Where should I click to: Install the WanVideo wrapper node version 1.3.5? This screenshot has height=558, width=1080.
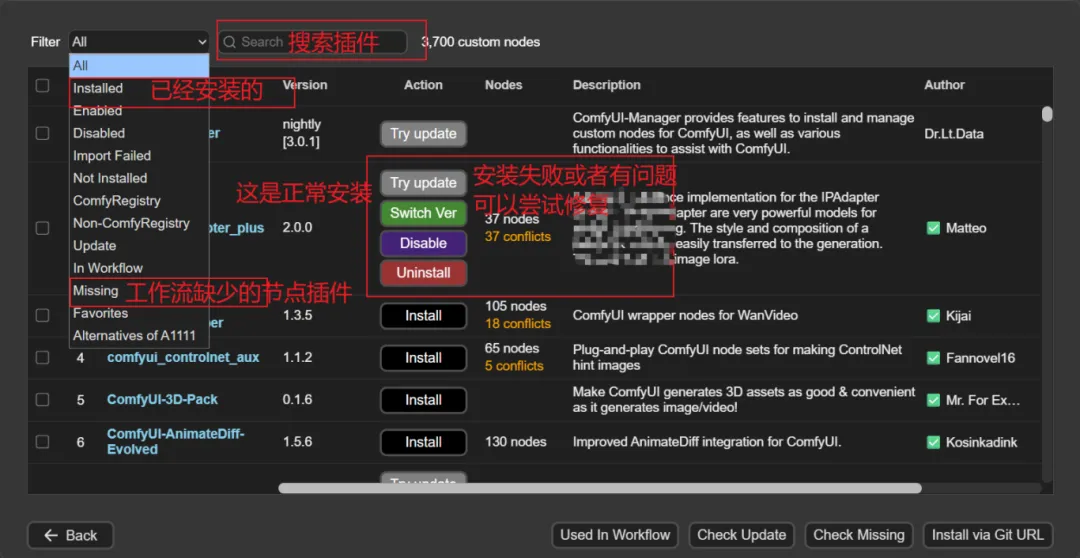[424, 316]
